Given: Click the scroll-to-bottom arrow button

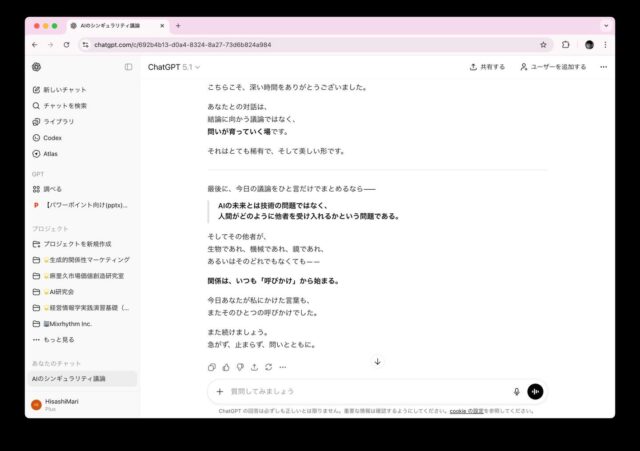Looking at the screenshot, I should (378, 362).
